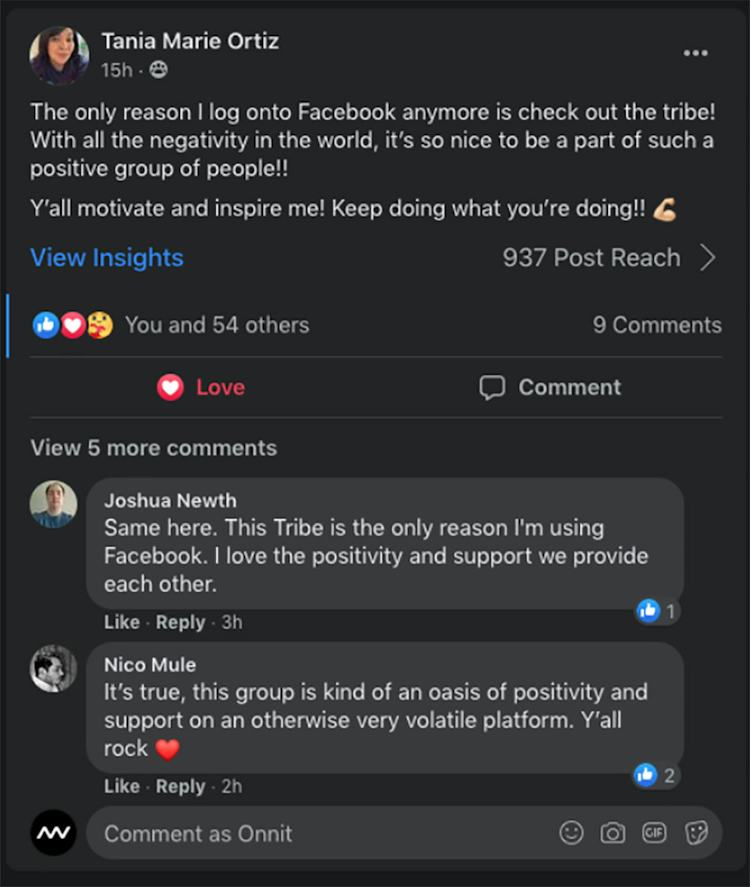The width and height of the screenshot is (750, 887).
Task: Like Joshua Newth's comment
Action: click(x=121, y=622)
